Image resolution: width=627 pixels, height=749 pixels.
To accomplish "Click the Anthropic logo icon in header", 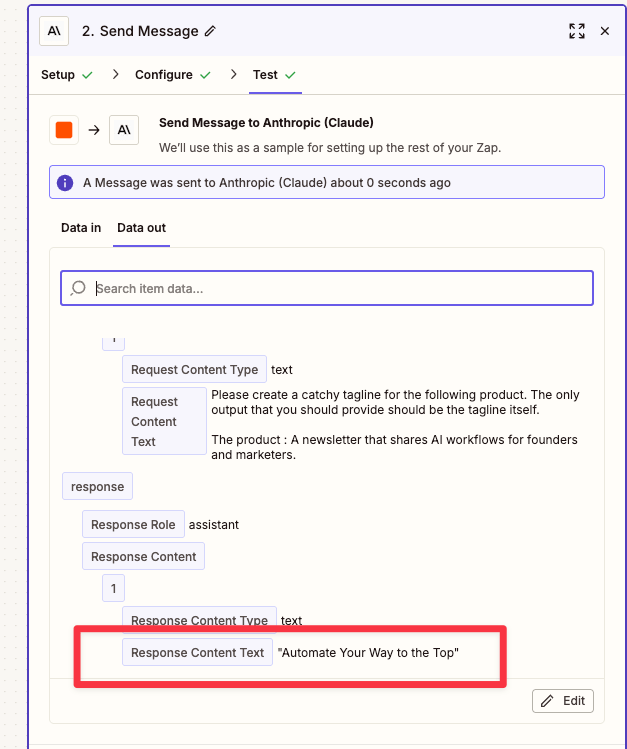I will point(54,31).
